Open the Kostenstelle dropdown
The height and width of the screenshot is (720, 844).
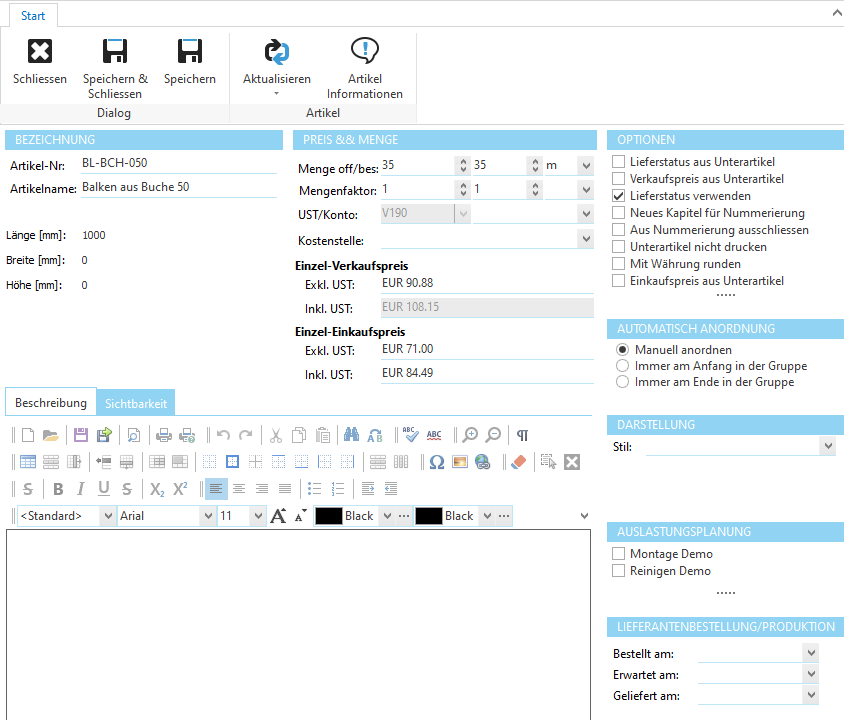click(585, 240)
